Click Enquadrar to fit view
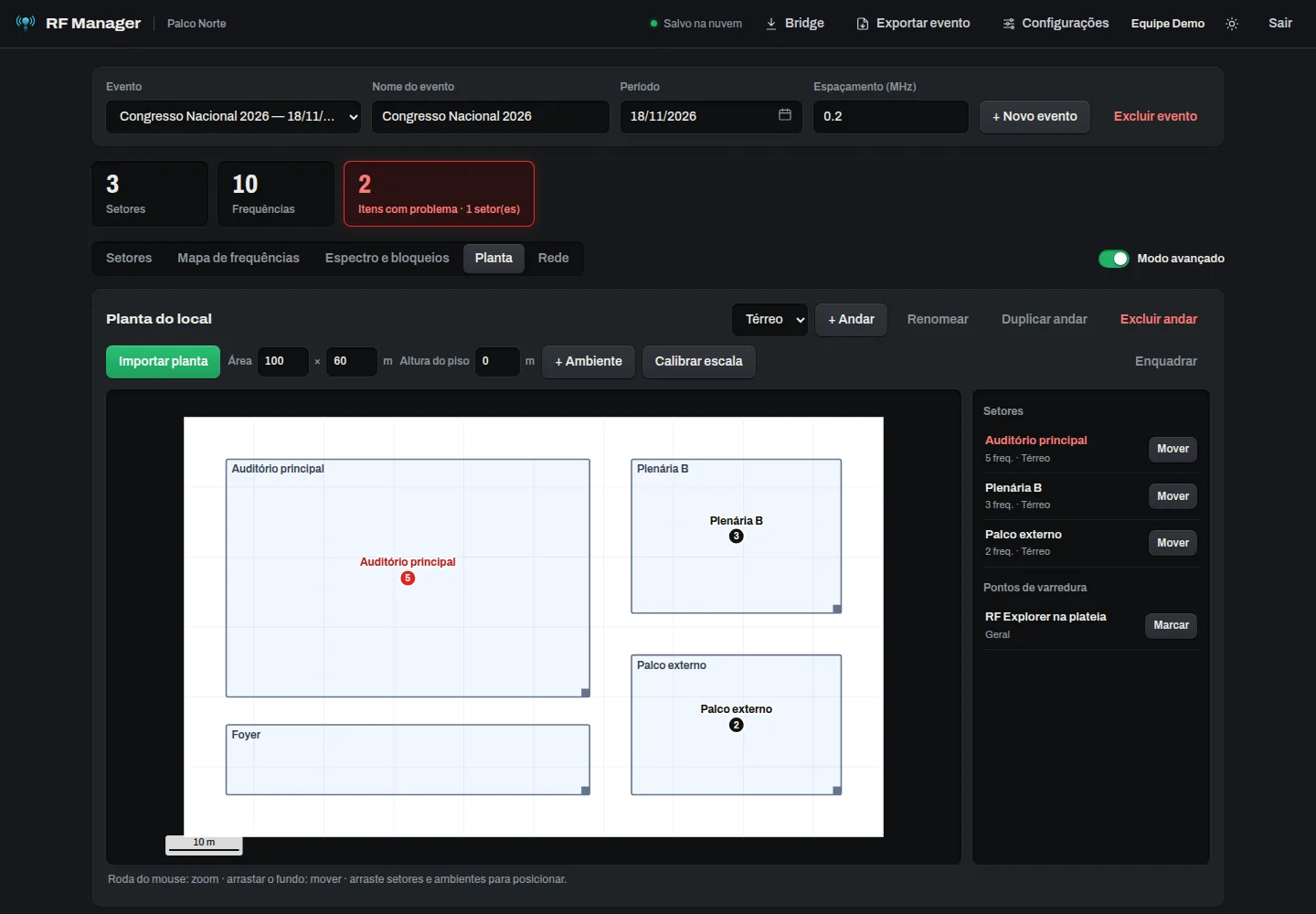Screen dimensions: 1316x914 click(1166, 362)
